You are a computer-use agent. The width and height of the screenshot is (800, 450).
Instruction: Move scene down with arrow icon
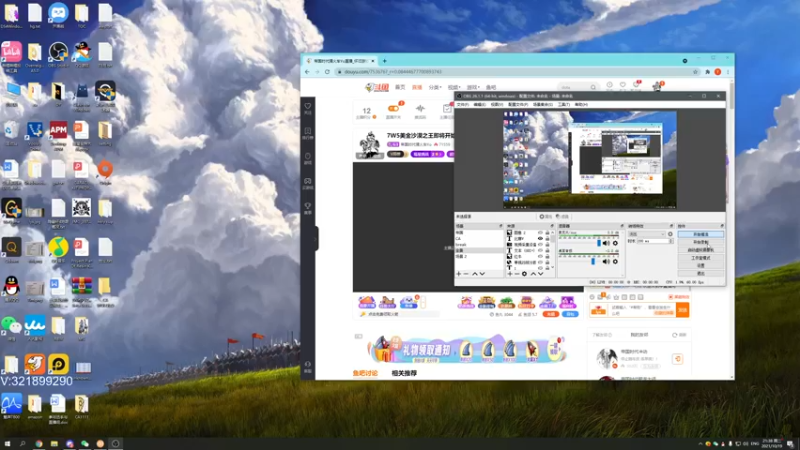point(482,274)
